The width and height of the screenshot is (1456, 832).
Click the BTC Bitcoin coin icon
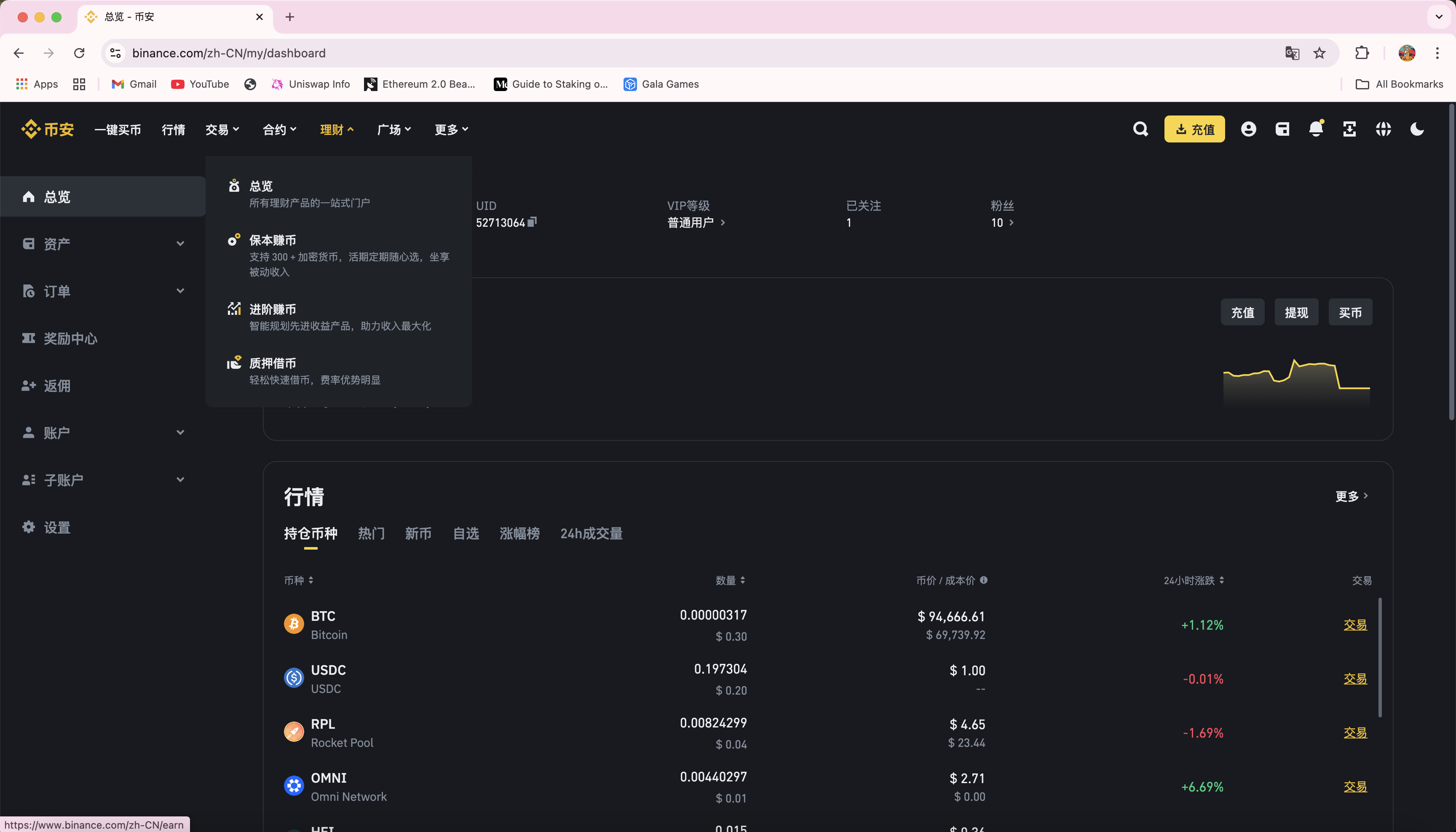click(x=294, y=623)
